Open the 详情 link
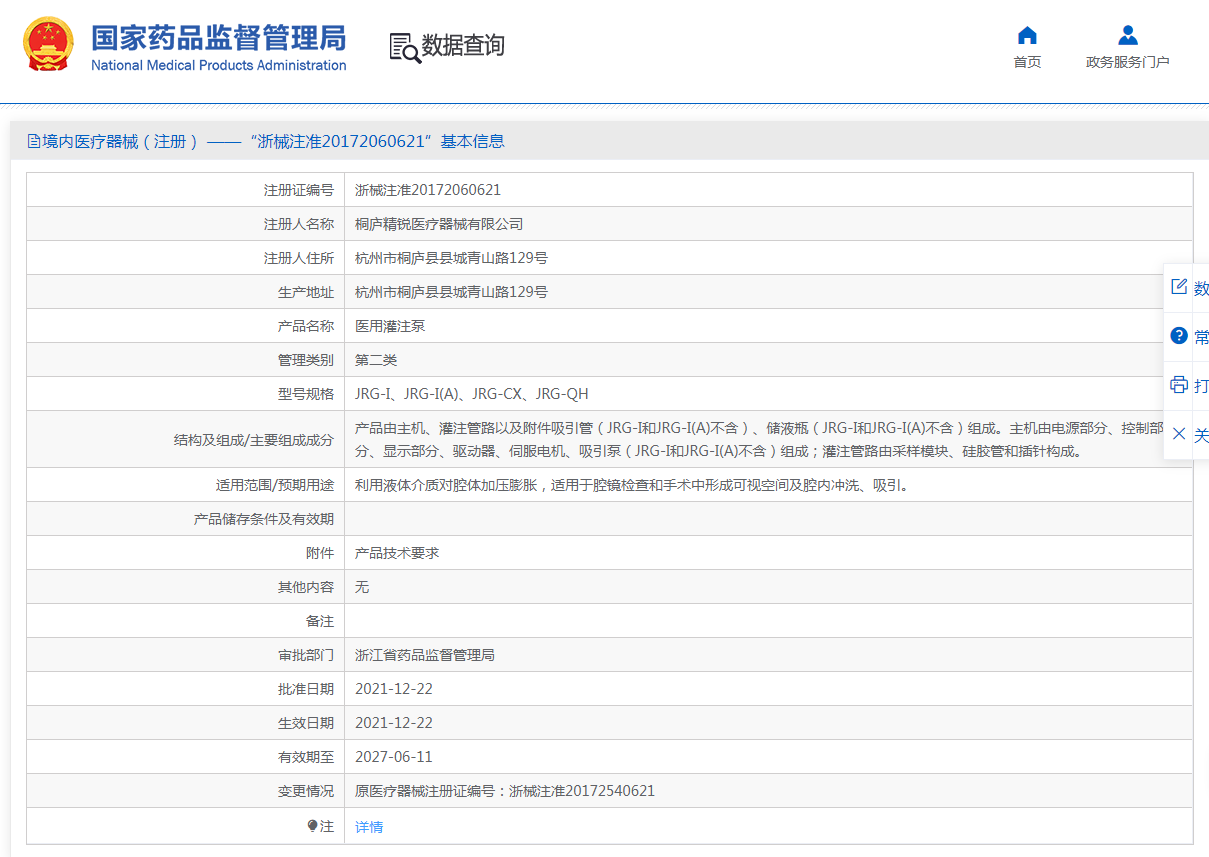 click(x=369, y=827)
